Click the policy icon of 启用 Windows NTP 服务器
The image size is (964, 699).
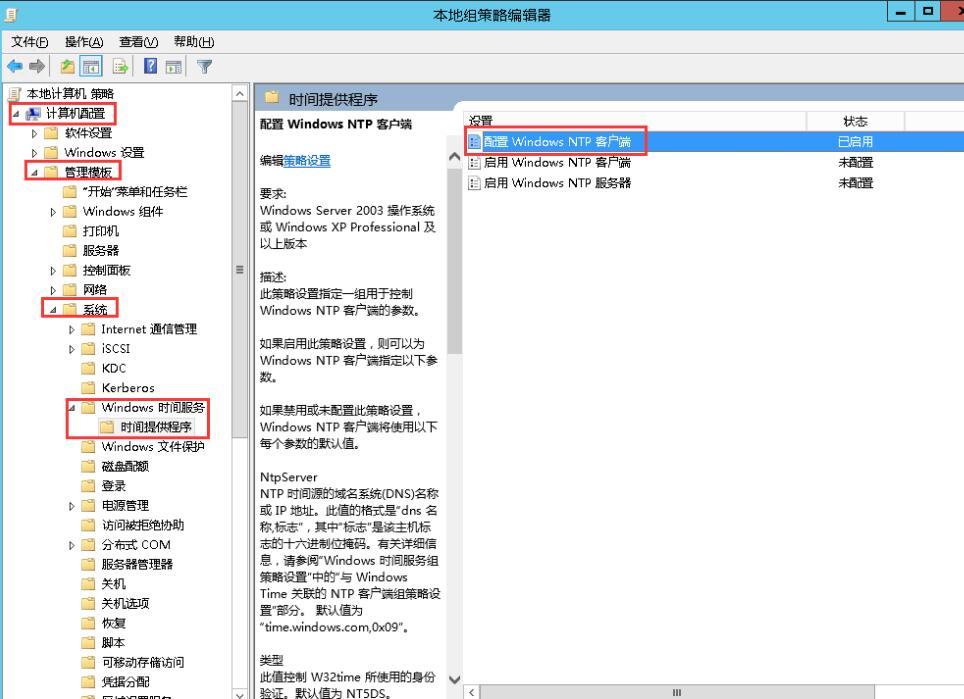474,183
